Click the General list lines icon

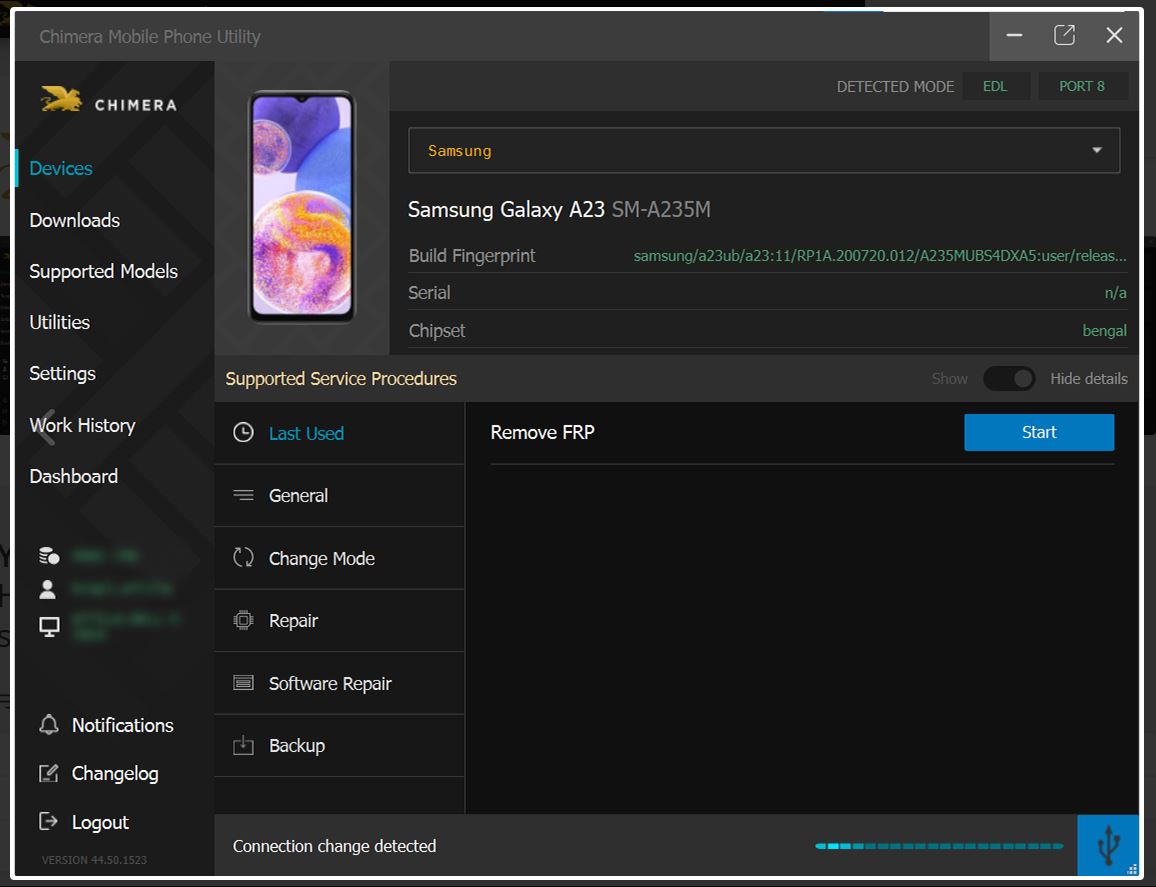click(x=243, y=495)
